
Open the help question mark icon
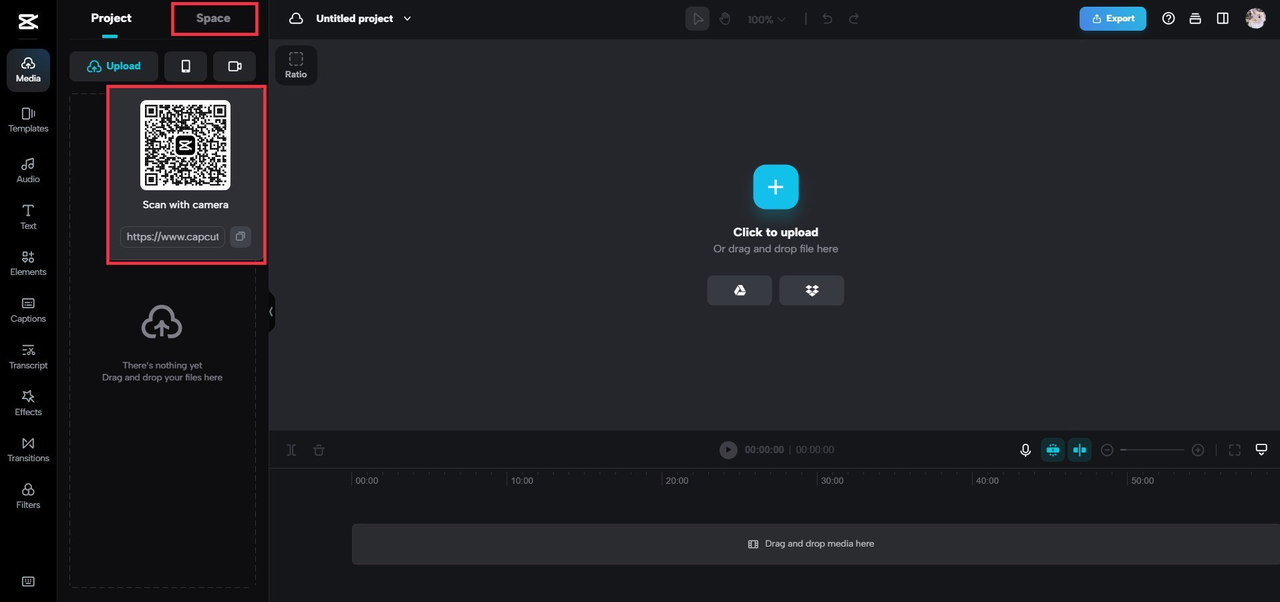point(1168,19)
